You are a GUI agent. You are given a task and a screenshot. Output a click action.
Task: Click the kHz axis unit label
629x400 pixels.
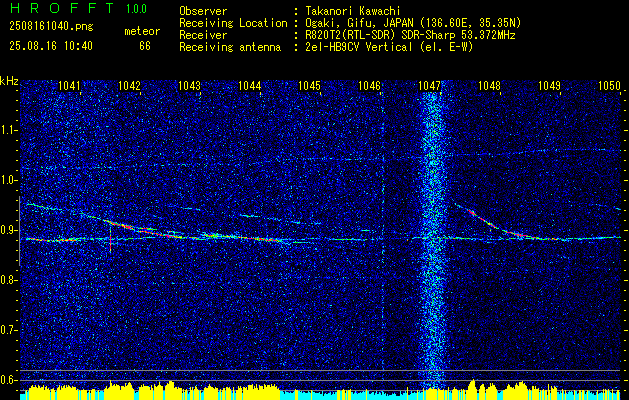[9, 81]
